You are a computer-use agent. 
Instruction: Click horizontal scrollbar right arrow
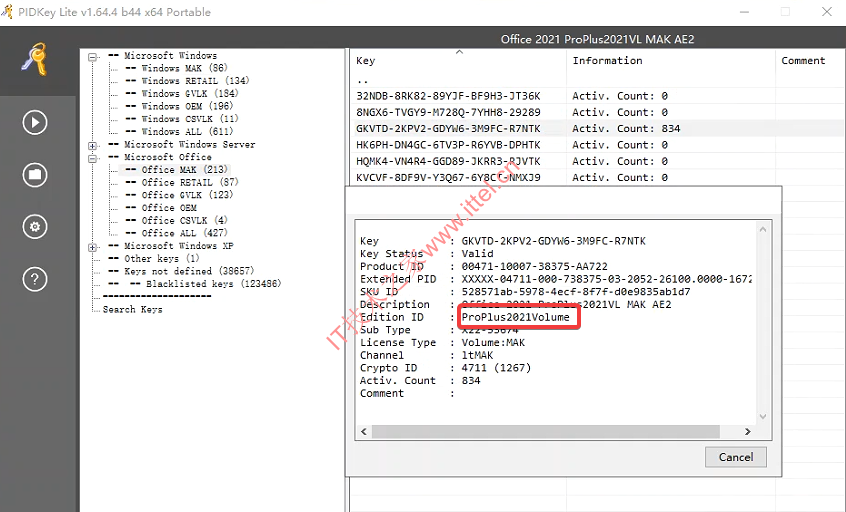point(748,432)
